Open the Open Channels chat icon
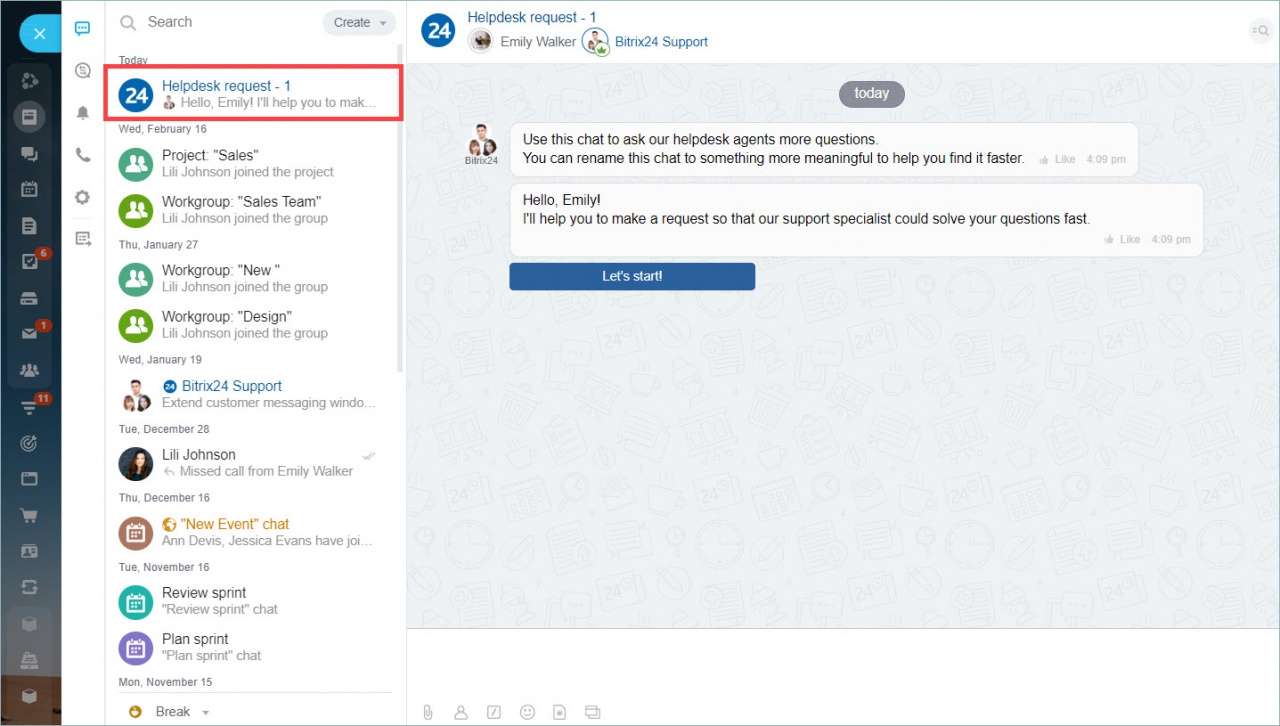This screenshot has height=726, width=1280. [x=83, y=70]
